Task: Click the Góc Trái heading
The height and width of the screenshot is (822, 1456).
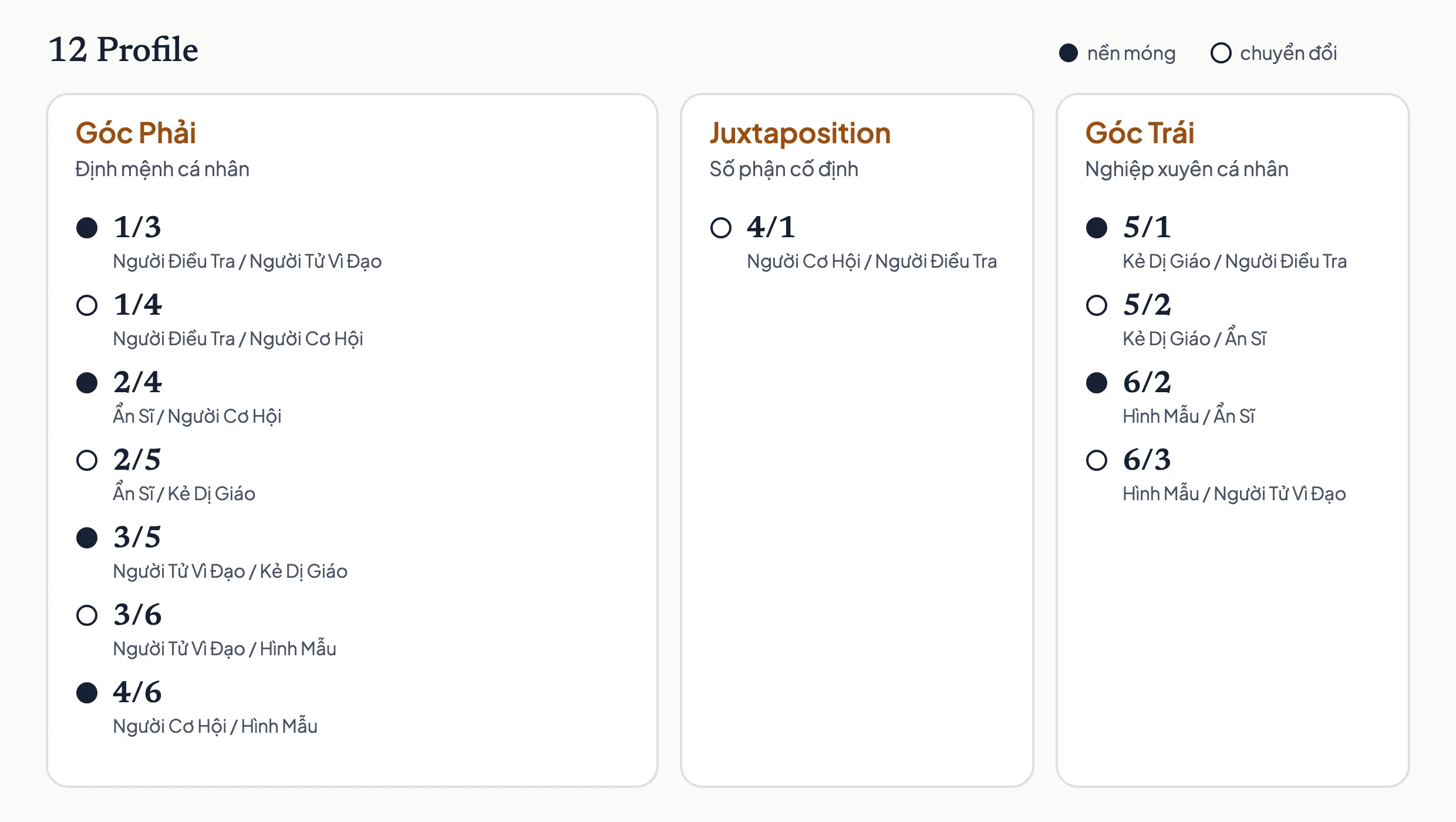Action: point(1140,133)
